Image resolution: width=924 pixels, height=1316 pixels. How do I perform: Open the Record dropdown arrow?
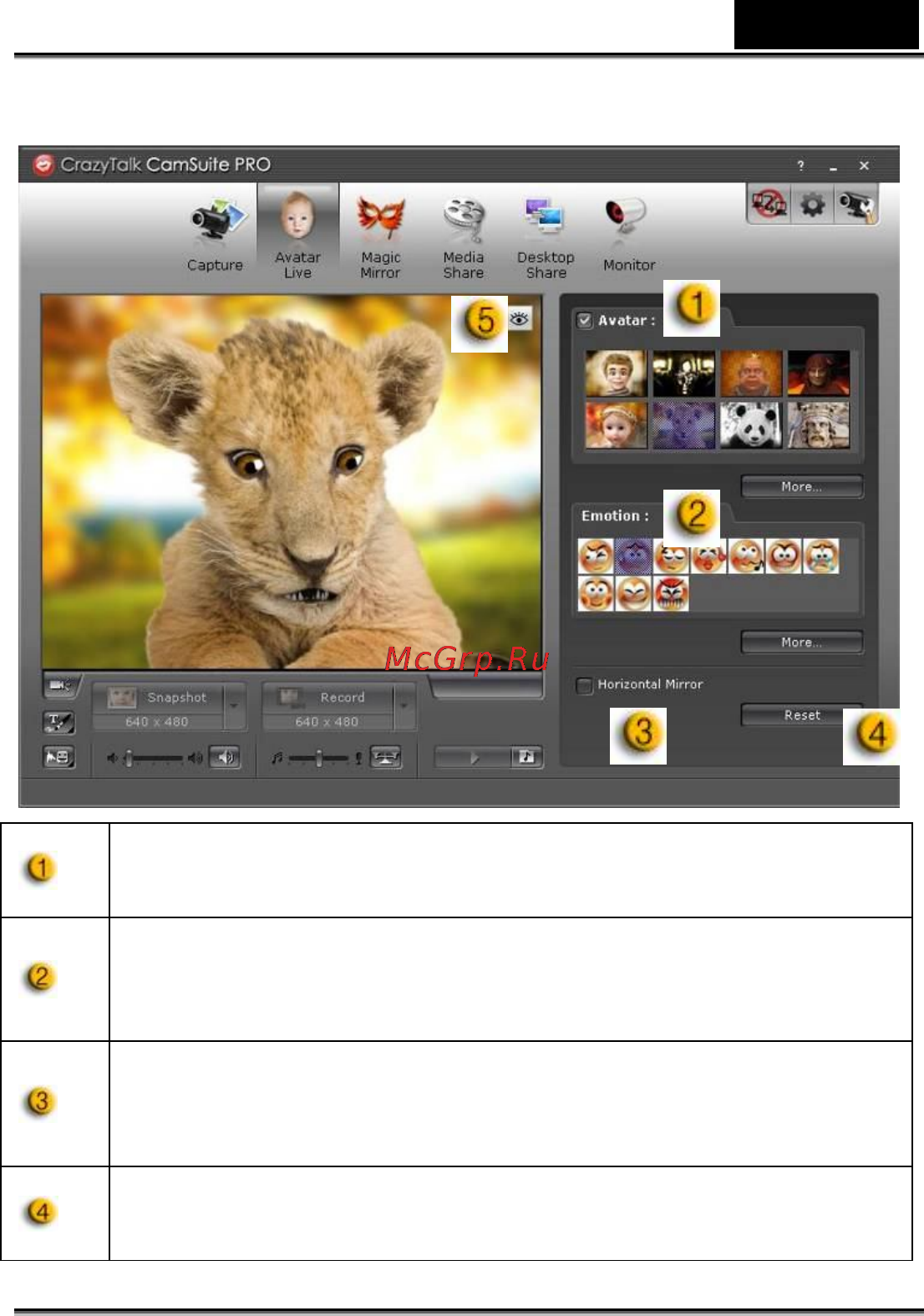[405, 707]
